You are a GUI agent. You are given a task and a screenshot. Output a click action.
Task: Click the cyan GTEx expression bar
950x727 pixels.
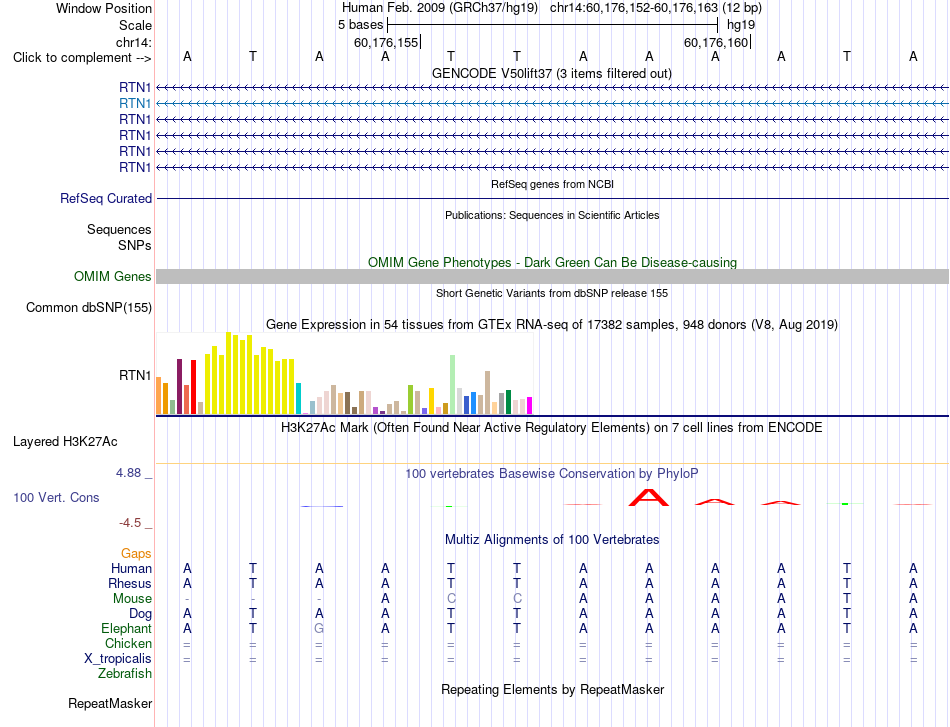click(299, 398)
